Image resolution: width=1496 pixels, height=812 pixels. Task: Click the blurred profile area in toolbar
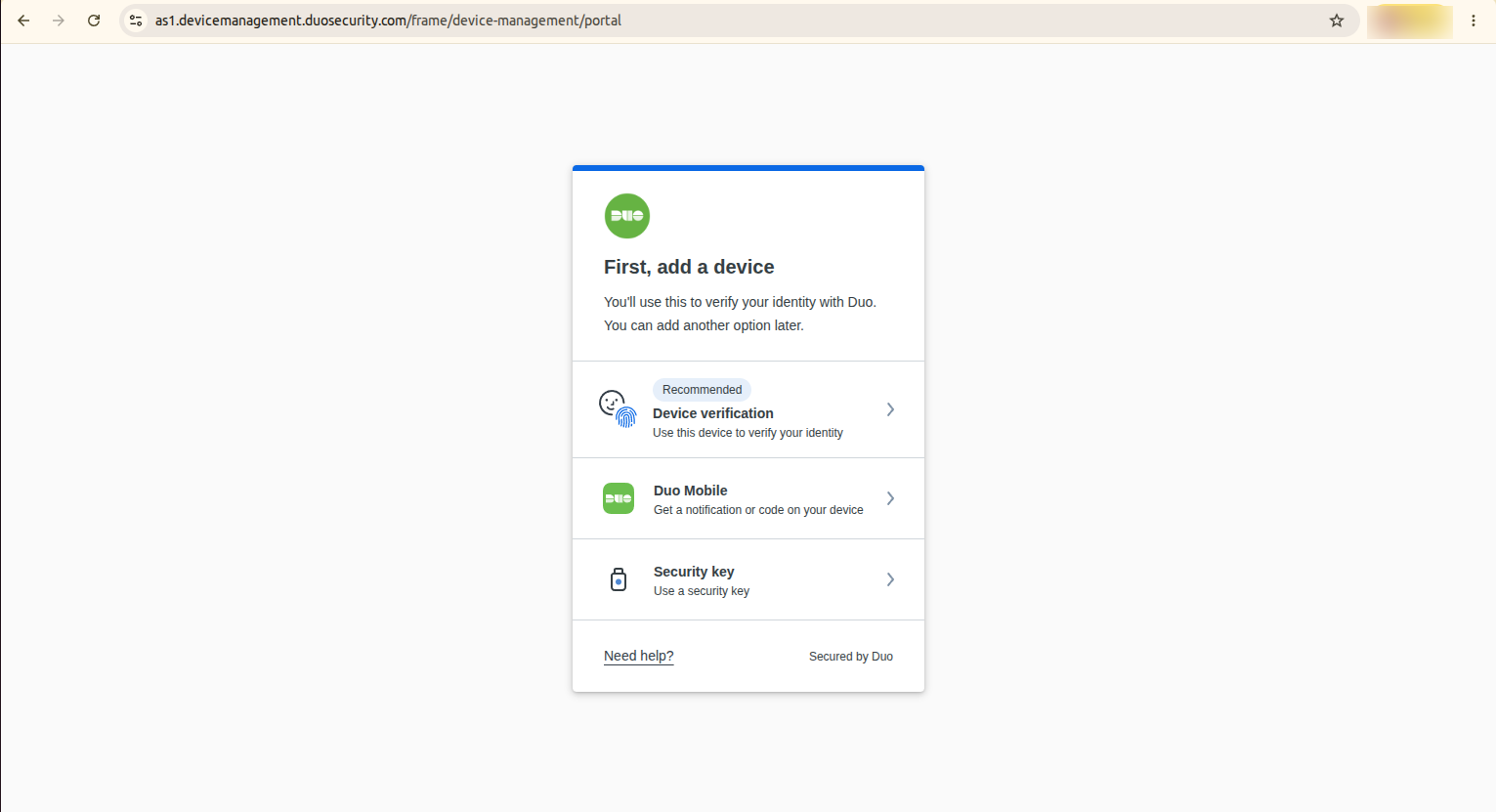coord(1409,21)
